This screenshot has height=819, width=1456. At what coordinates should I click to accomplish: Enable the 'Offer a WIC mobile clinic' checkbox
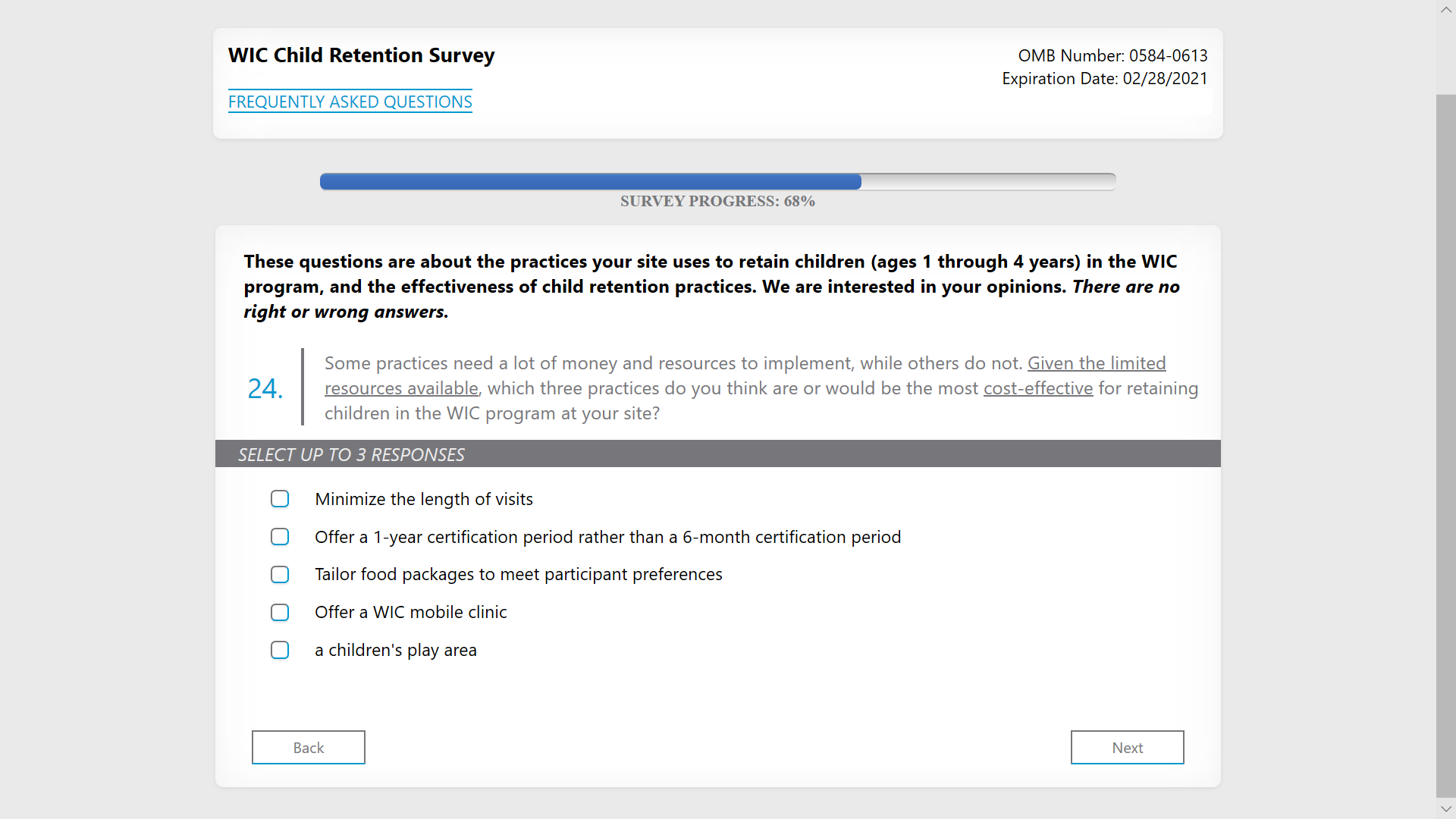pos(280,613)
